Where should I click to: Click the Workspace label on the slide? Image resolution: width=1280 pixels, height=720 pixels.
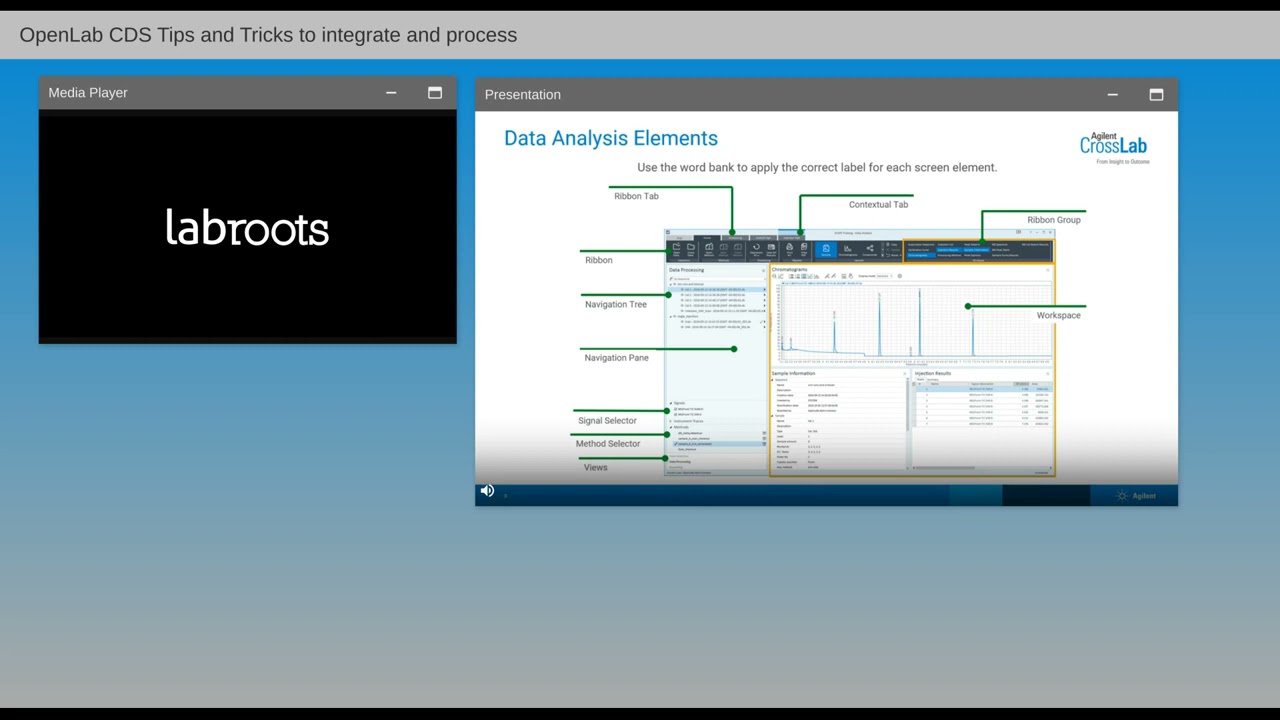pos(1058,316)
